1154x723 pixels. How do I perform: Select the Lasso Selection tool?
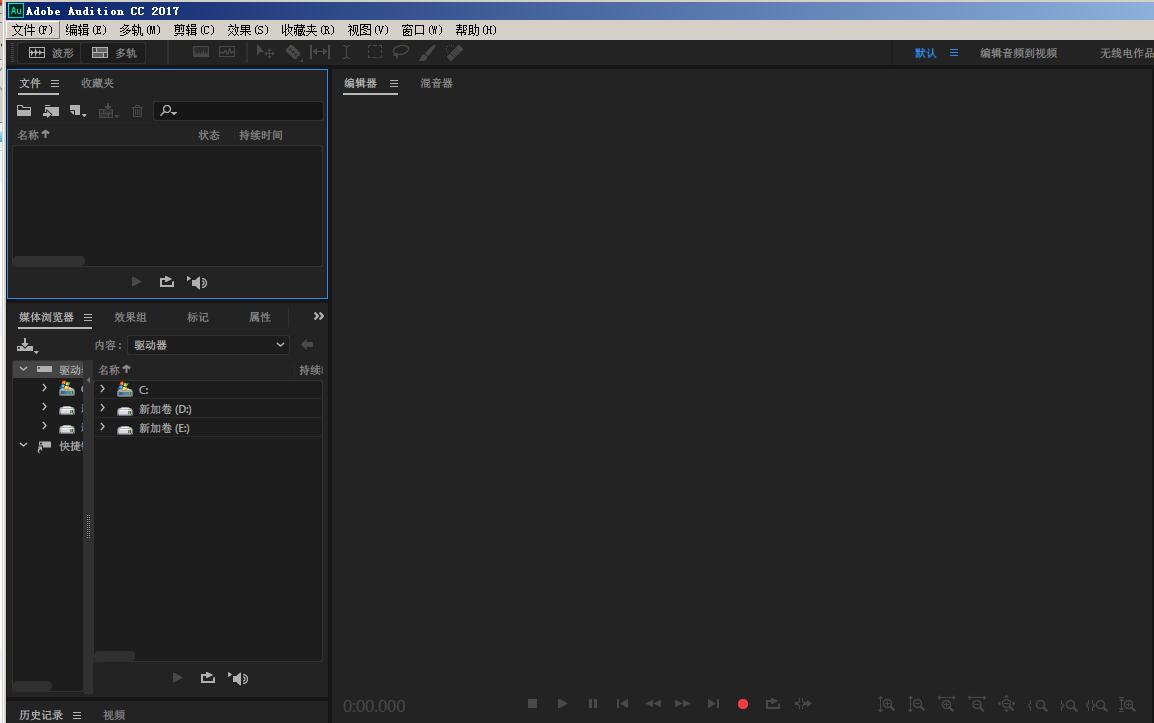tap(401, 52)
